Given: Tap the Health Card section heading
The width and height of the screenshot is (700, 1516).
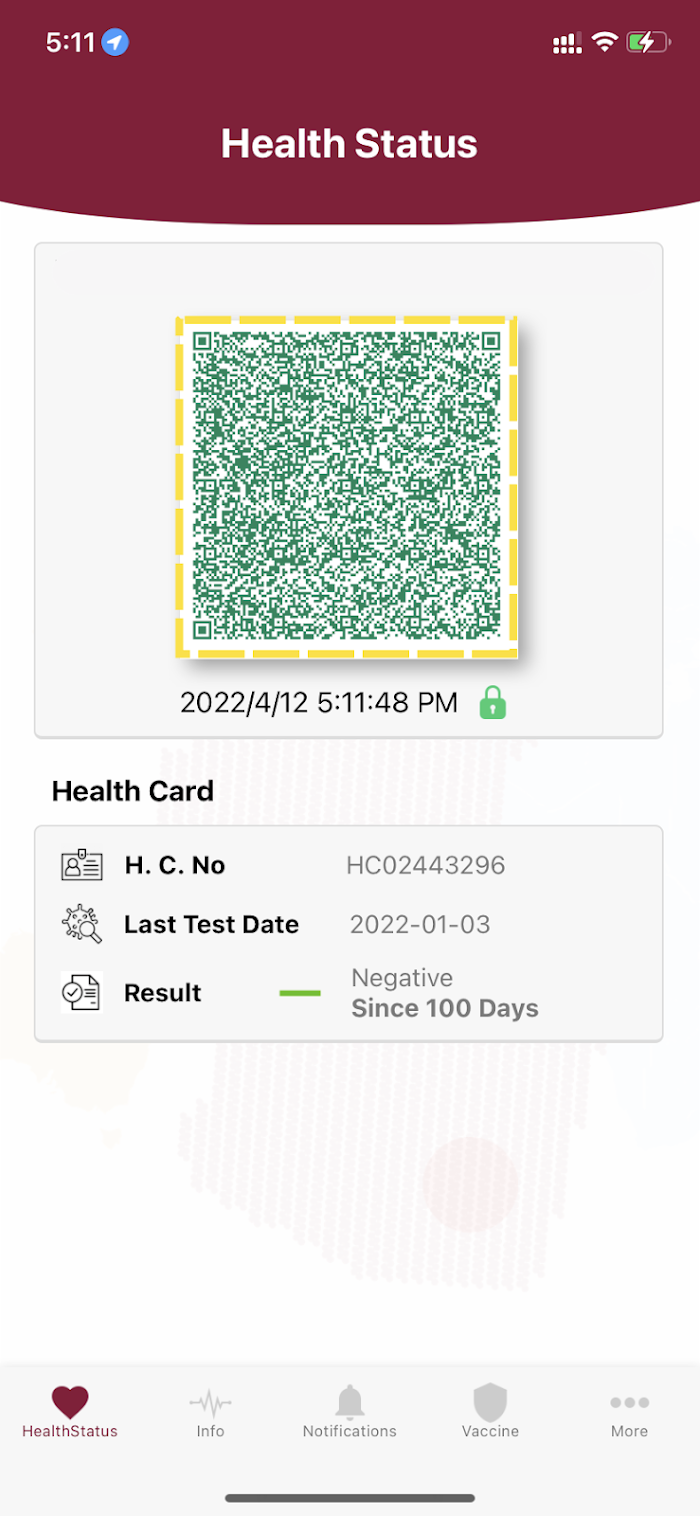Looking at the screenshot, I should (133, 791).
